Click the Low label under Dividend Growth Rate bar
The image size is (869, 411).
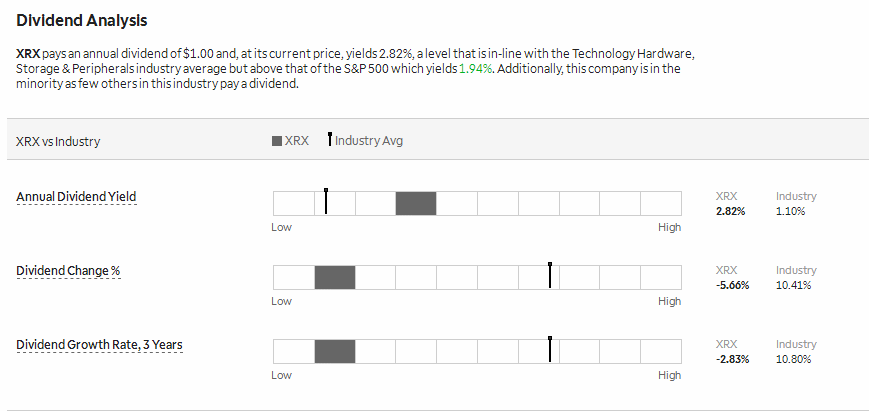click(x=282, y=375)
